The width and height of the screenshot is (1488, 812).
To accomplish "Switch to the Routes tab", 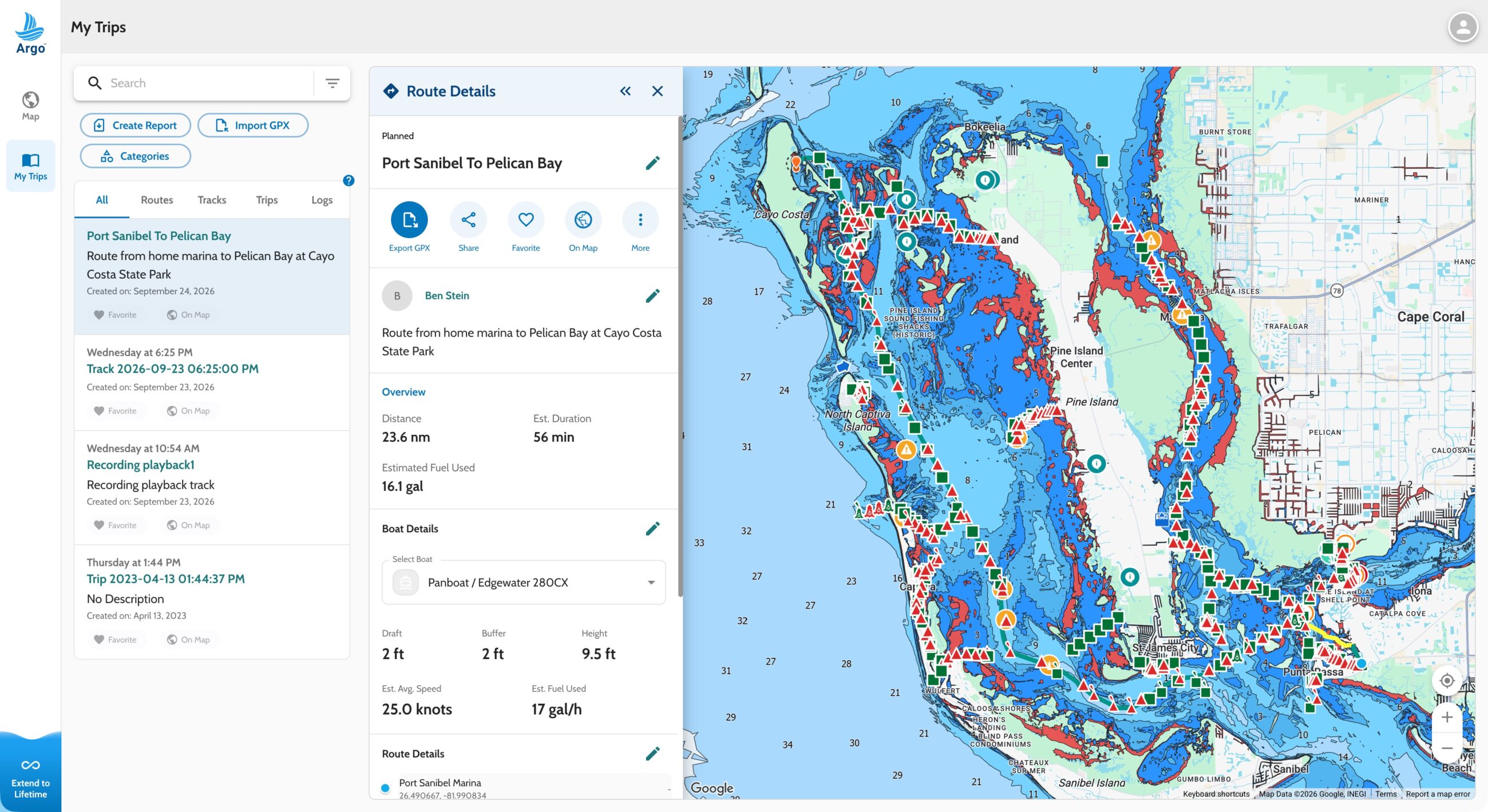I will tap(157, 200).
